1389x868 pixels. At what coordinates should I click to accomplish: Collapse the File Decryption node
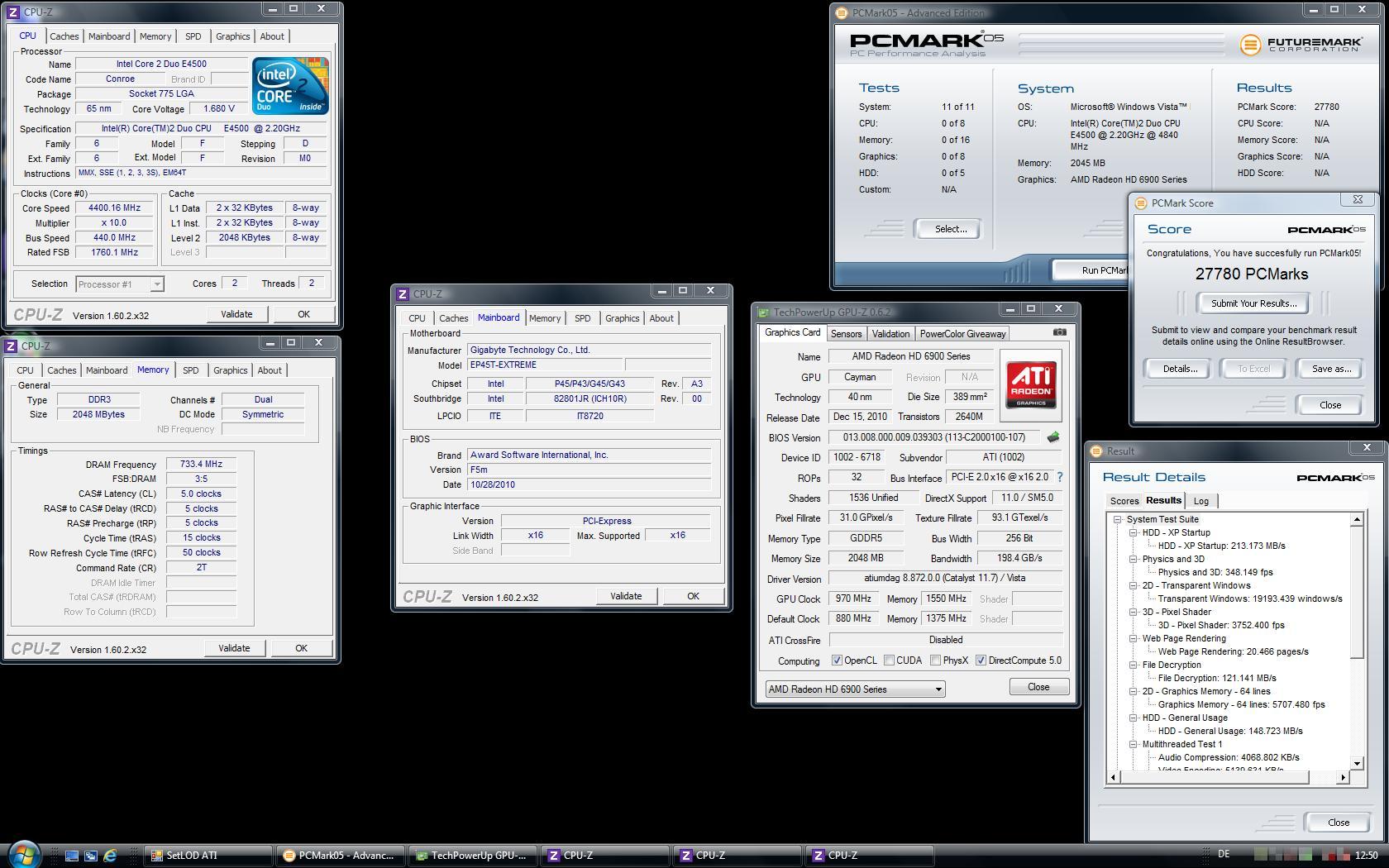(x=1134, y=665)
